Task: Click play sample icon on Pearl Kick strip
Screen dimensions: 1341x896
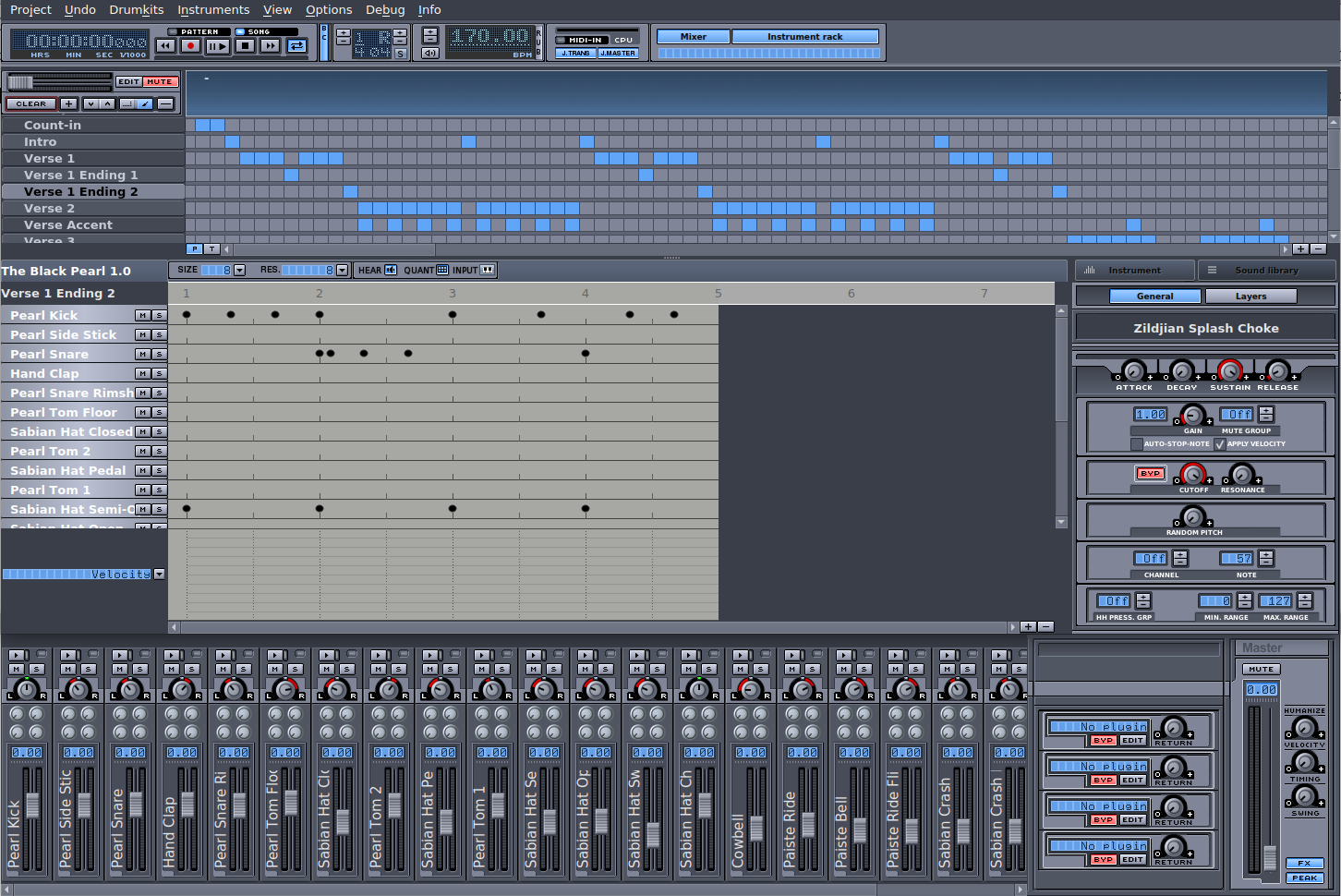Action: click(x=17, y=655)
